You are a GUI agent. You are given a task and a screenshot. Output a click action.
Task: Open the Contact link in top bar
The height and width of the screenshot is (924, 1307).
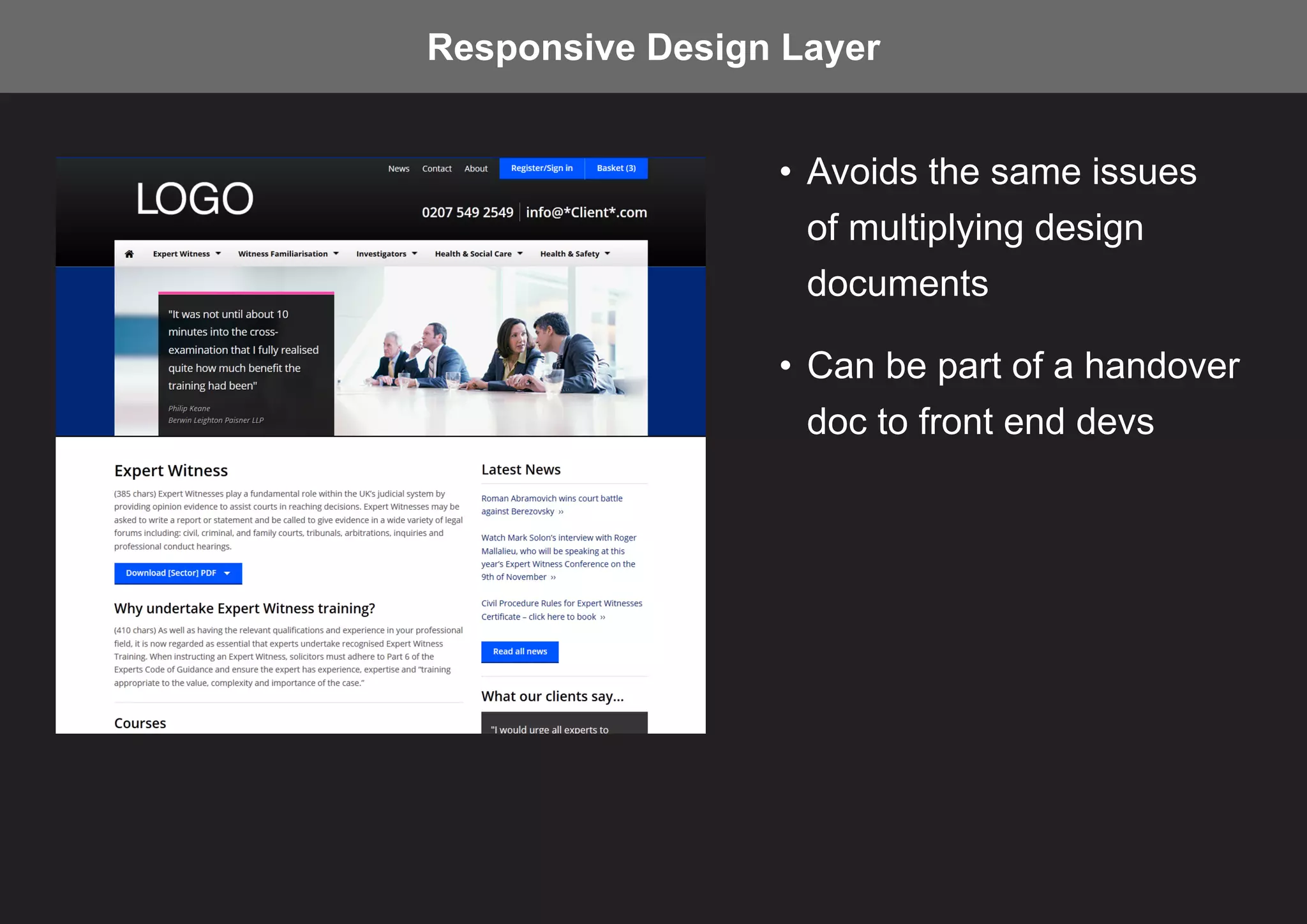coord(437,168)
